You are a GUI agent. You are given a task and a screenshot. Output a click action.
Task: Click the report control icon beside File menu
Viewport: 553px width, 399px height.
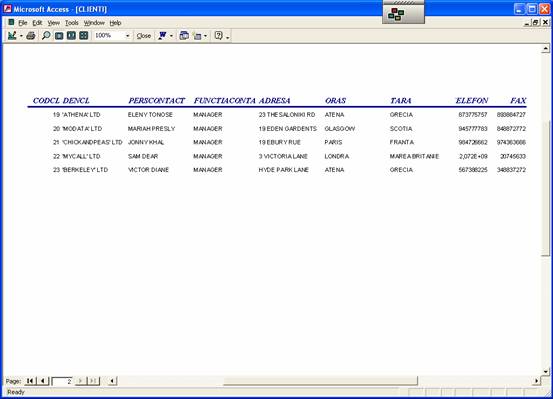point(11,22)
